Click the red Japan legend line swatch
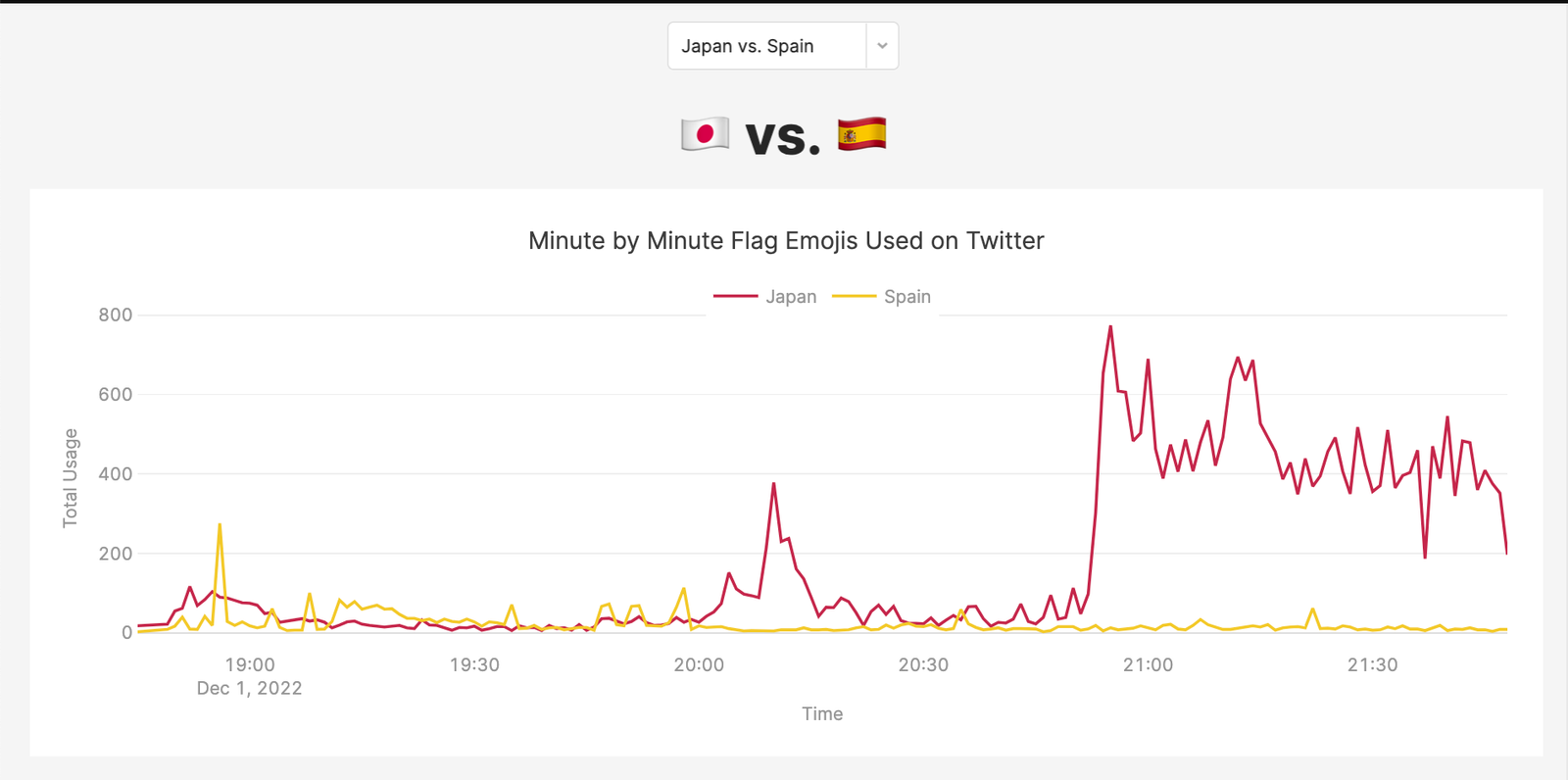Viewport: 1568px width, 780px height. (x=735, y=297)
